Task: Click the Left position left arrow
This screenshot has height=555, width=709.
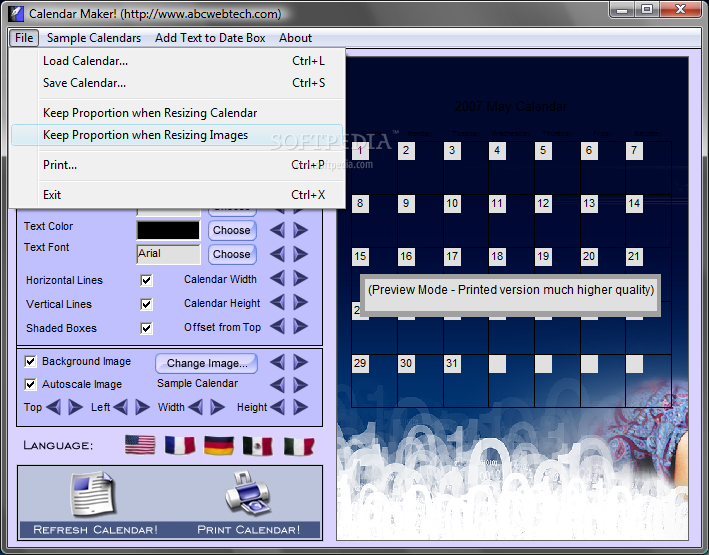Action: click(120, 407)
